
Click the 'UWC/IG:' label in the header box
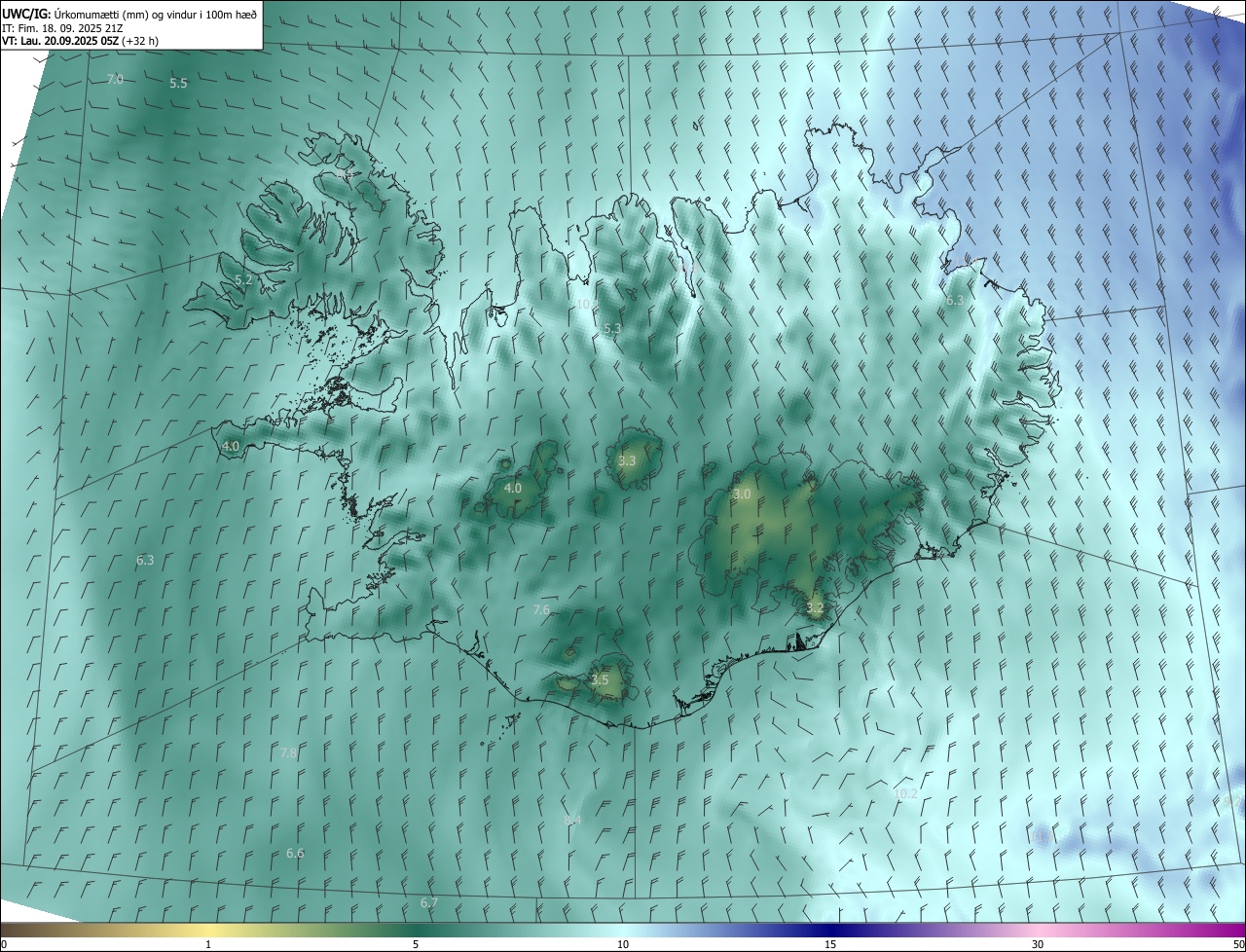(x=26, y=14)
